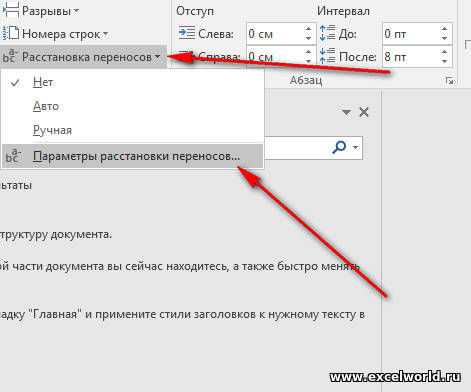Click the spacing before До icon
The image size is (471, 392).
(x=327, y=34)
